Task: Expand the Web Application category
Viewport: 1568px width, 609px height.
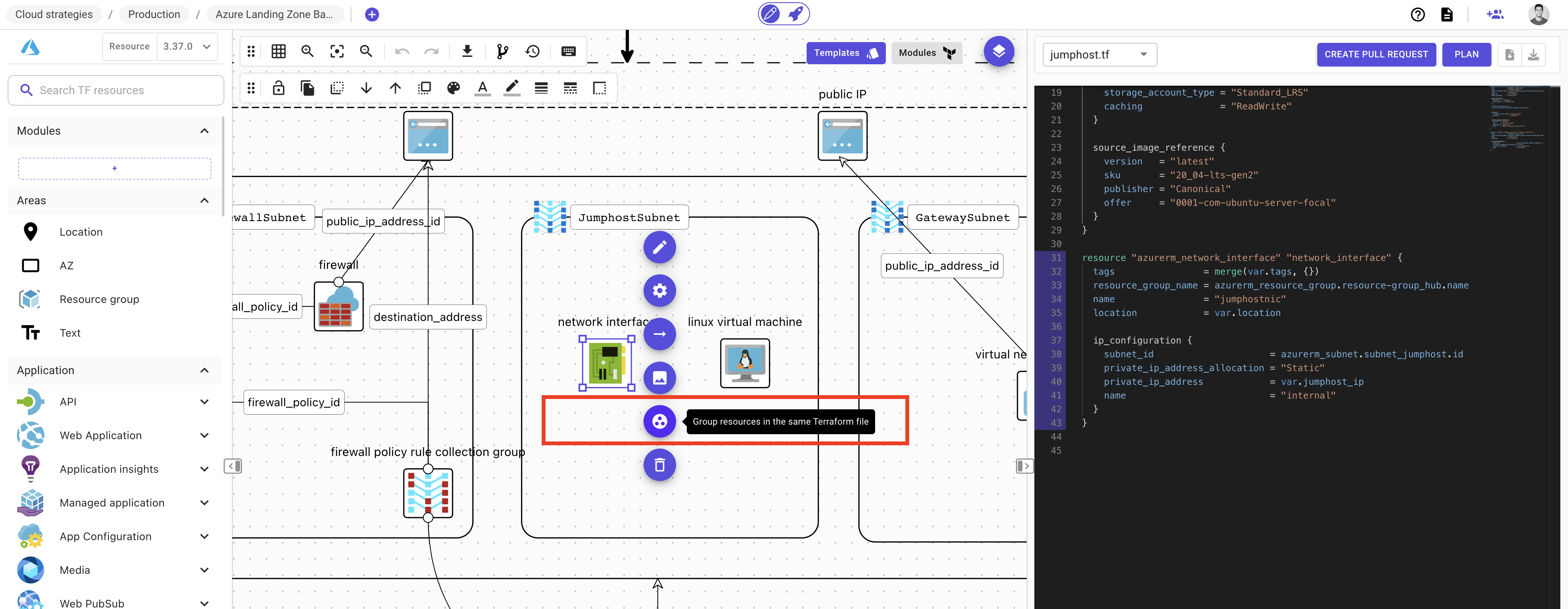Action: 204,436
